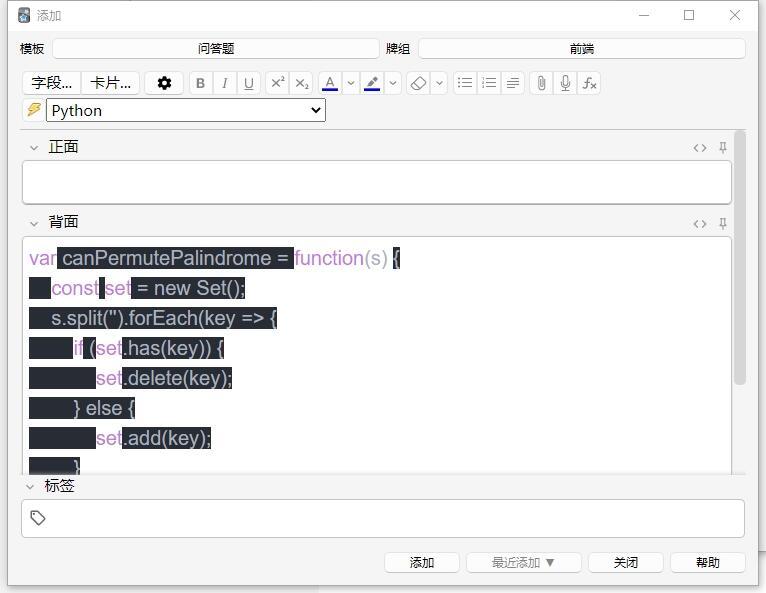Open the settings gear options
This screenshot has width=766, height=593.
pyautogui.click(x=164, y=83)
